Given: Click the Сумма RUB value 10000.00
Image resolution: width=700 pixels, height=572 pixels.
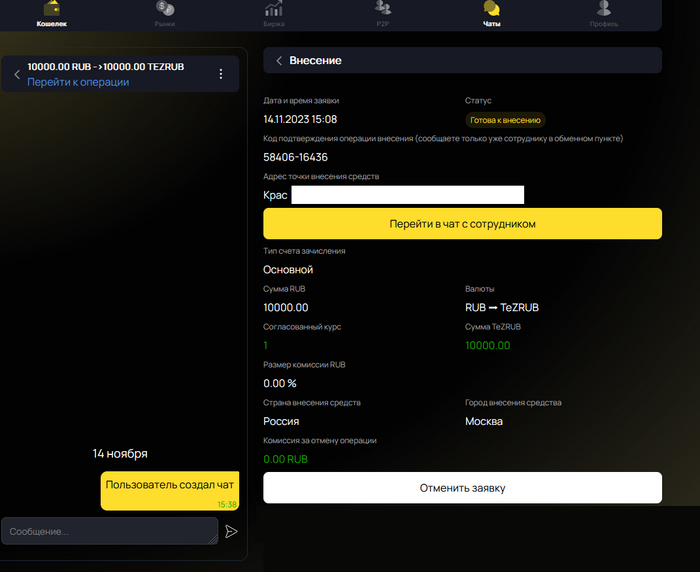Looking at the screenshot, I should (x=286, y=308).
